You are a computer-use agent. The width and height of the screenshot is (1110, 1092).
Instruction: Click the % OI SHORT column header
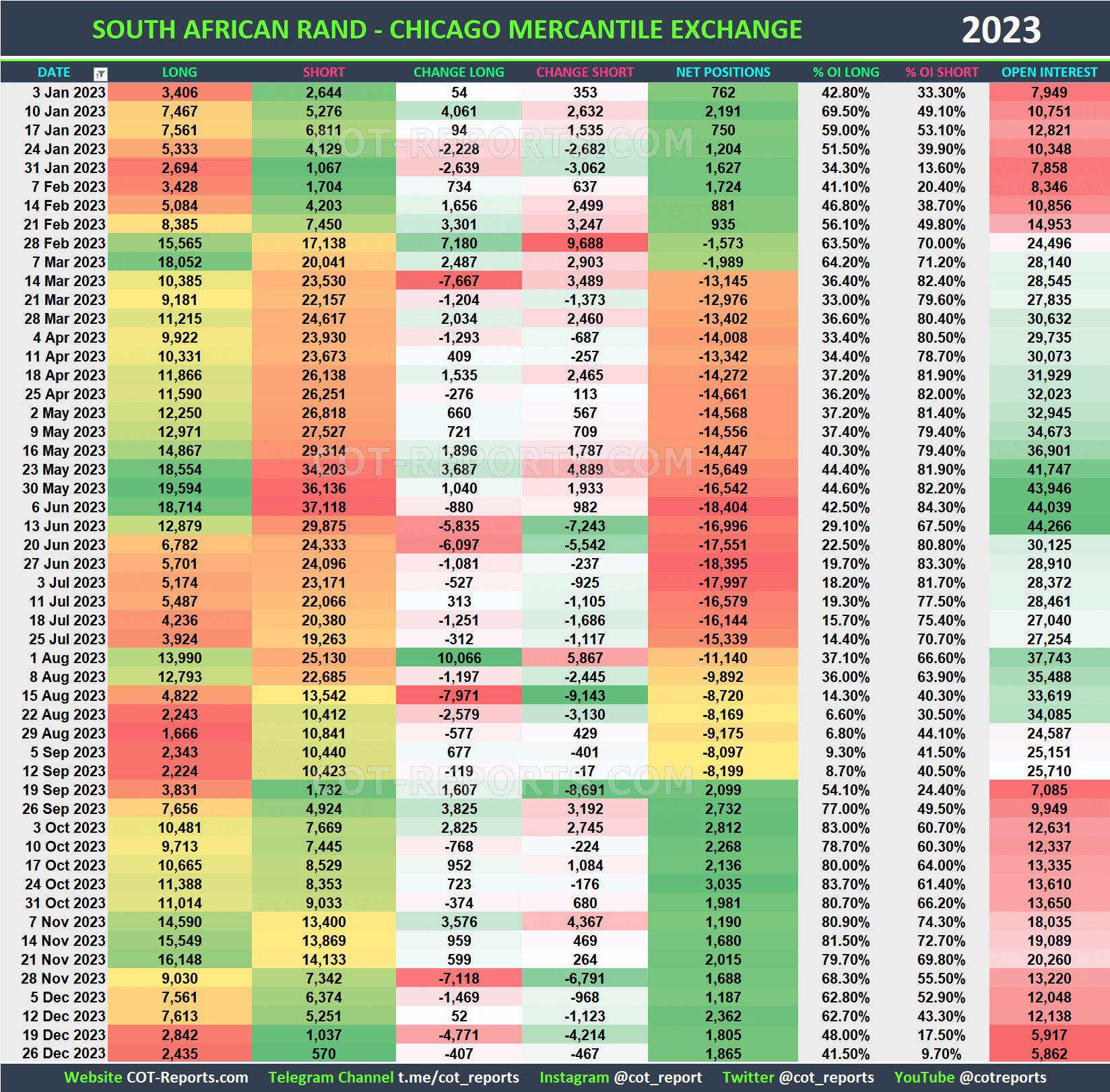point(942,72)
